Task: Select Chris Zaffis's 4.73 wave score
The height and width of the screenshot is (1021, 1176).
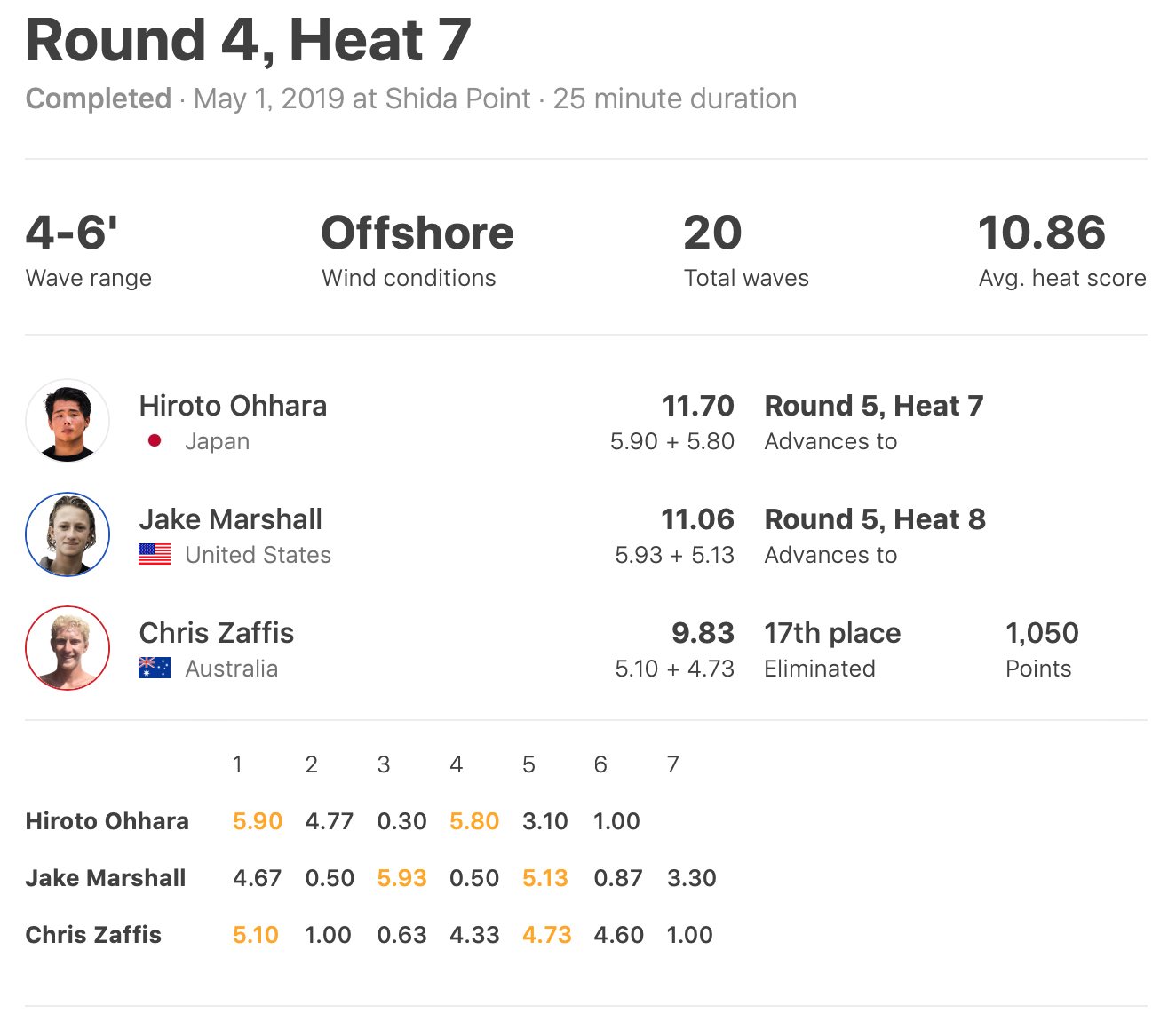Action: click(546, 935)
